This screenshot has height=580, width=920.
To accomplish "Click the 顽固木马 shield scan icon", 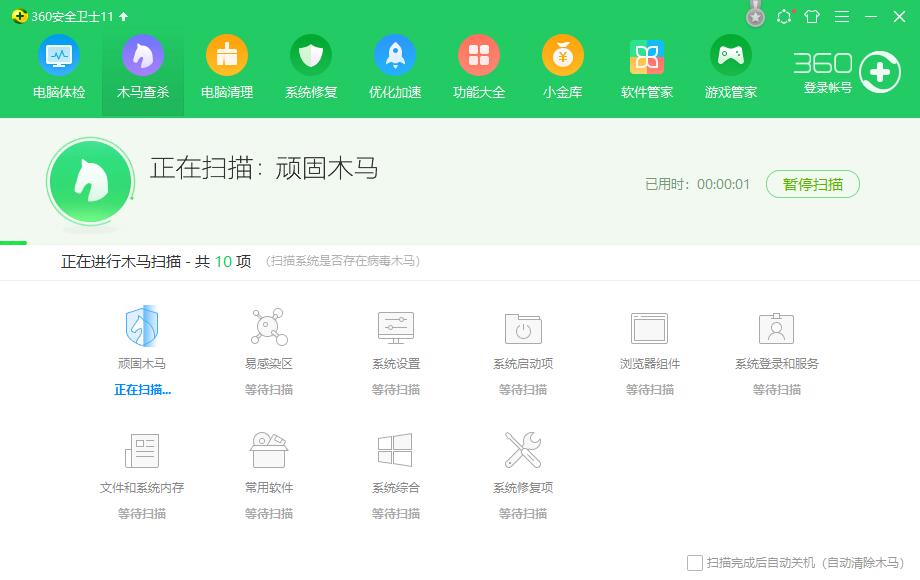I will [142, 326].
